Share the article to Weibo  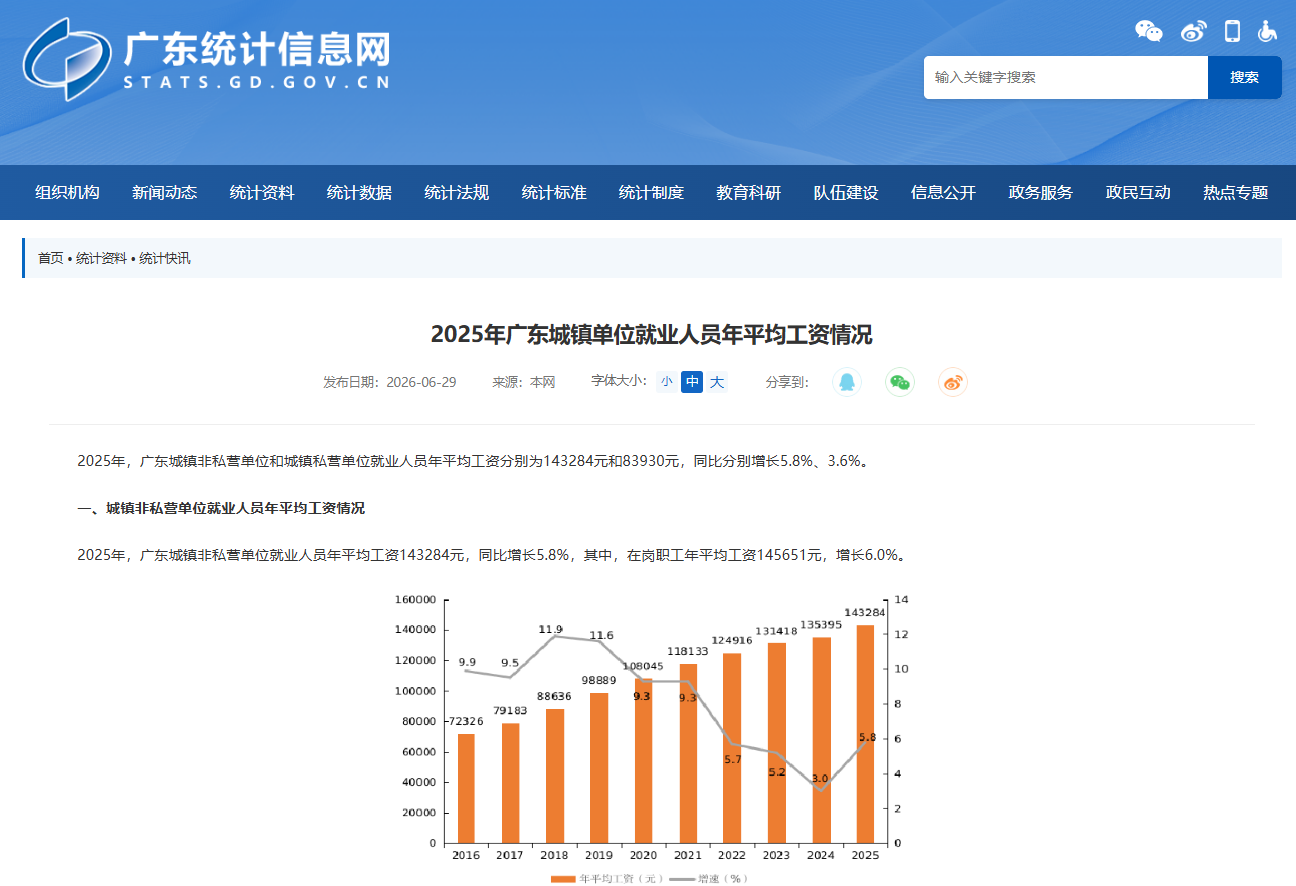(953, 382)
